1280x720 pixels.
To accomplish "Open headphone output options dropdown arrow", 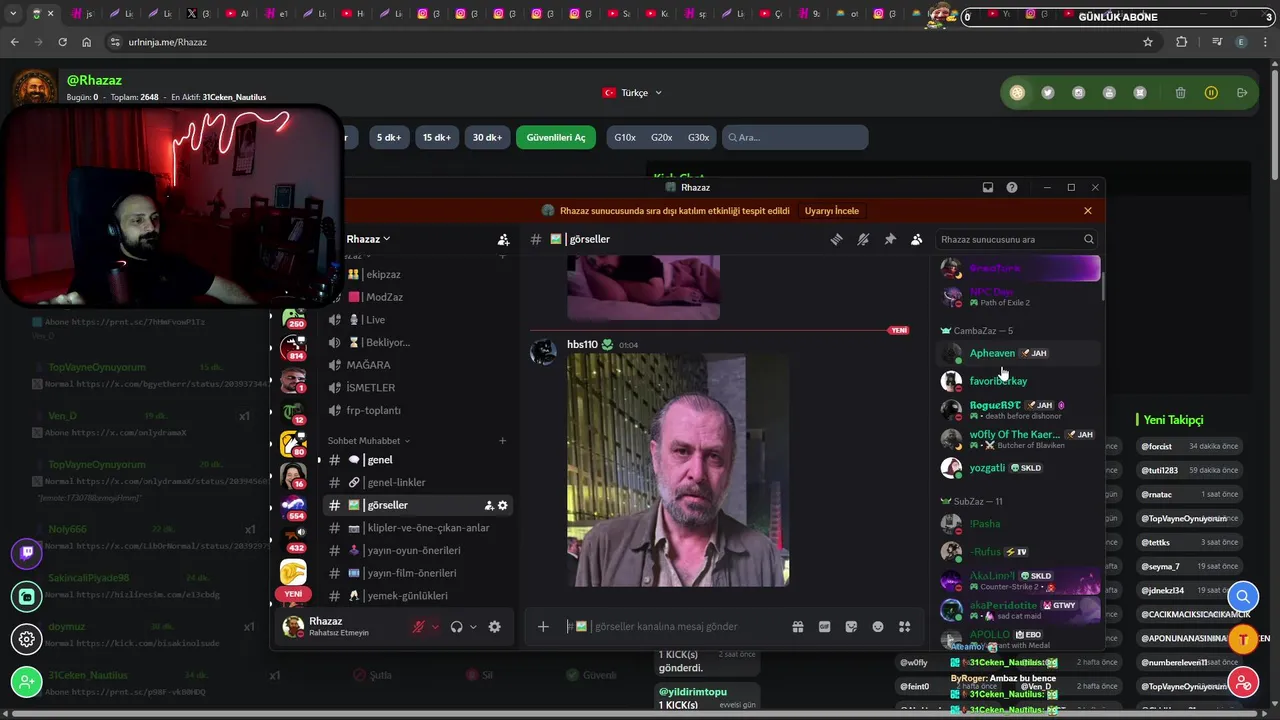I will 473,627.
